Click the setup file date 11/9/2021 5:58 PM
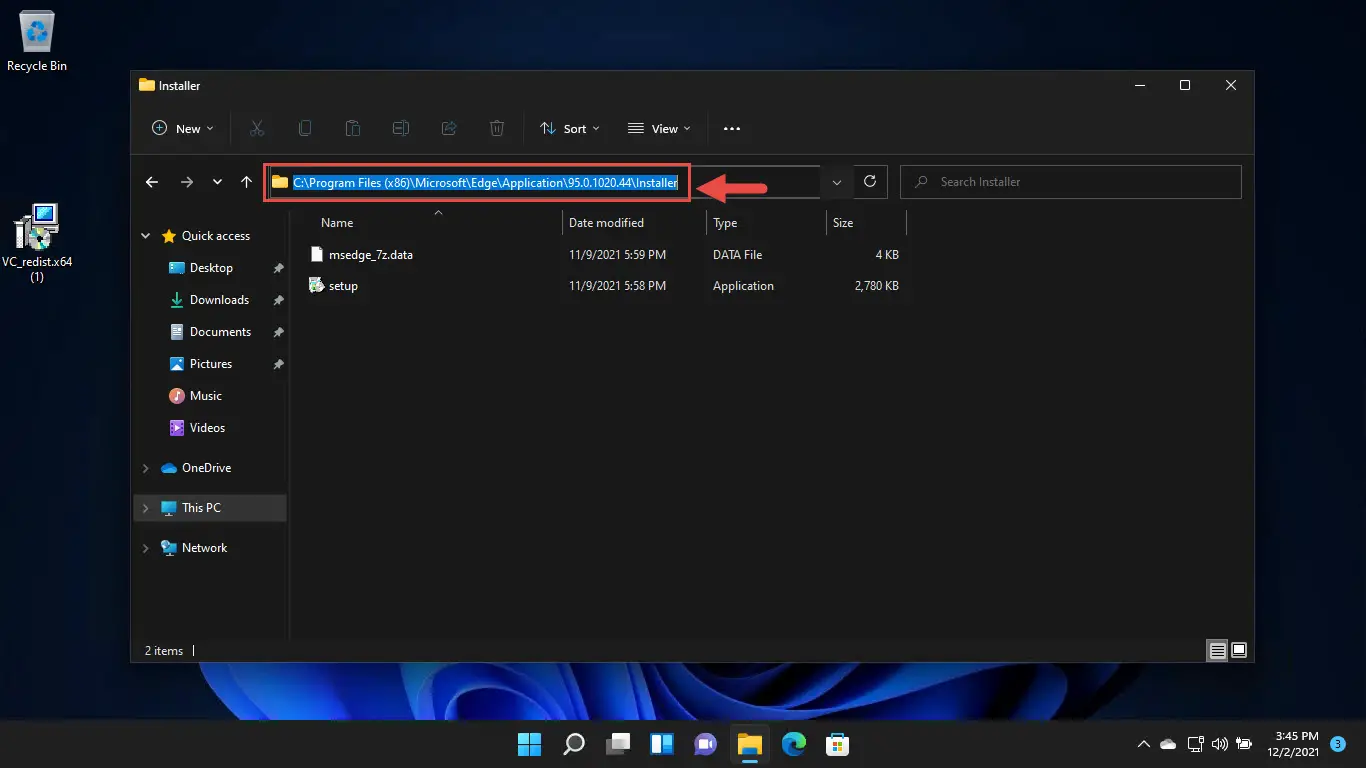This screenshot has height=768, width=1366. tap(617, 286)
